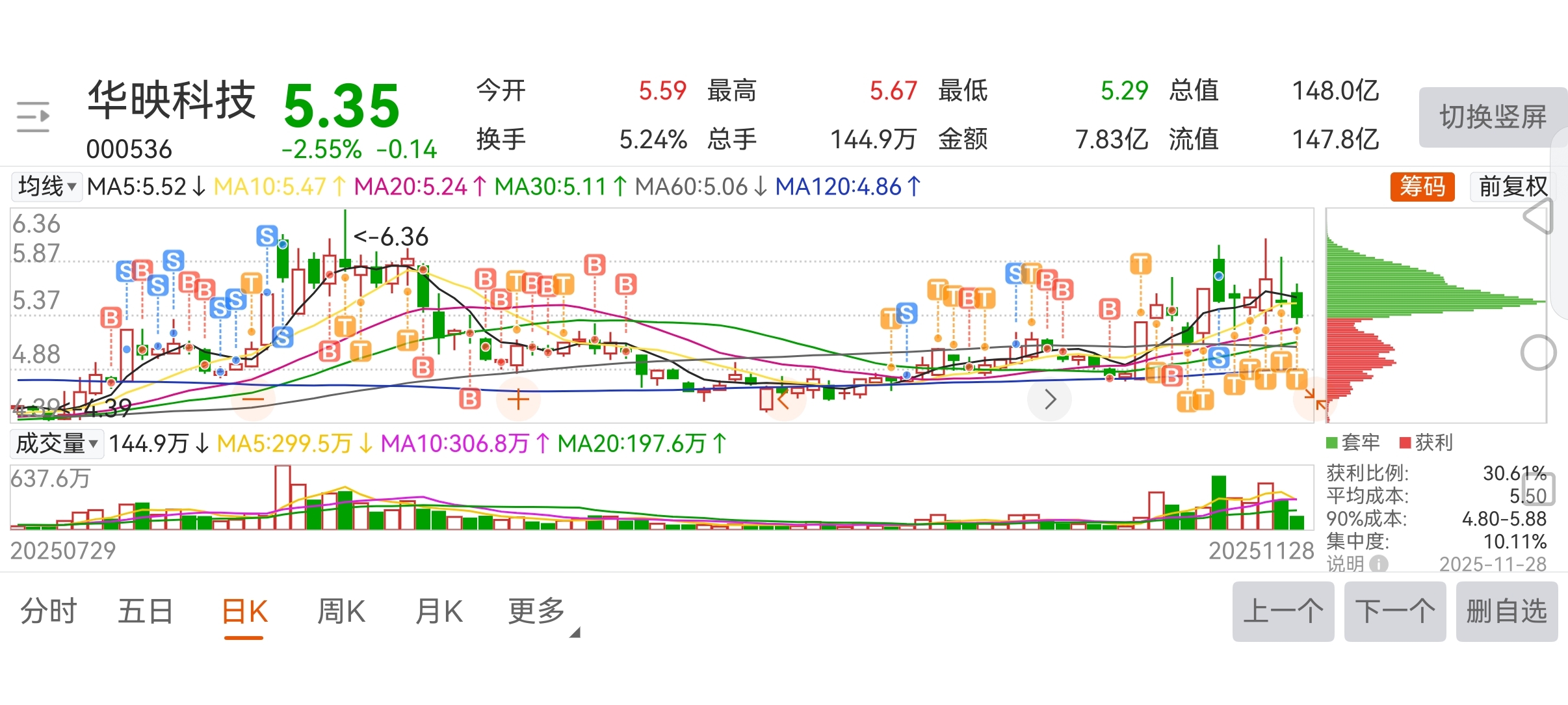Click the zoom-in plus chart button
Screen dimensions: 1568x705
pos(517,399)
